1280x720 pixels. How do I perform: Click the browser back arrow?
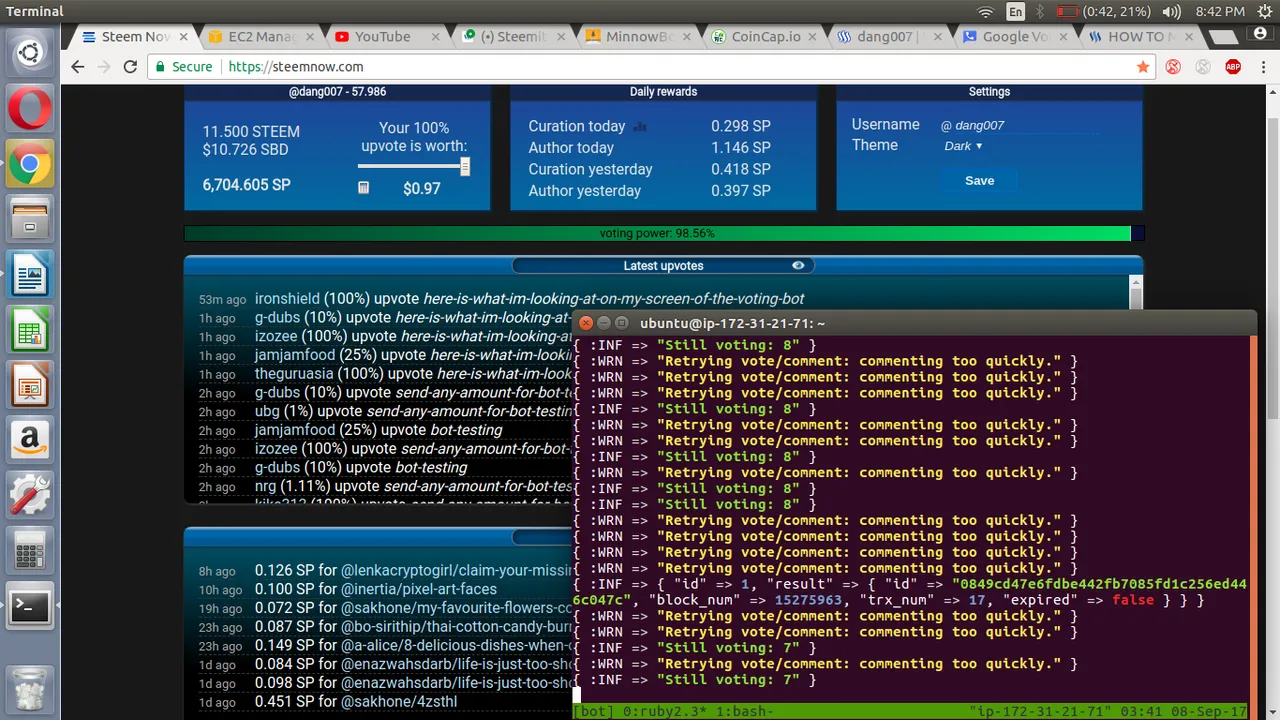(78, 67)
